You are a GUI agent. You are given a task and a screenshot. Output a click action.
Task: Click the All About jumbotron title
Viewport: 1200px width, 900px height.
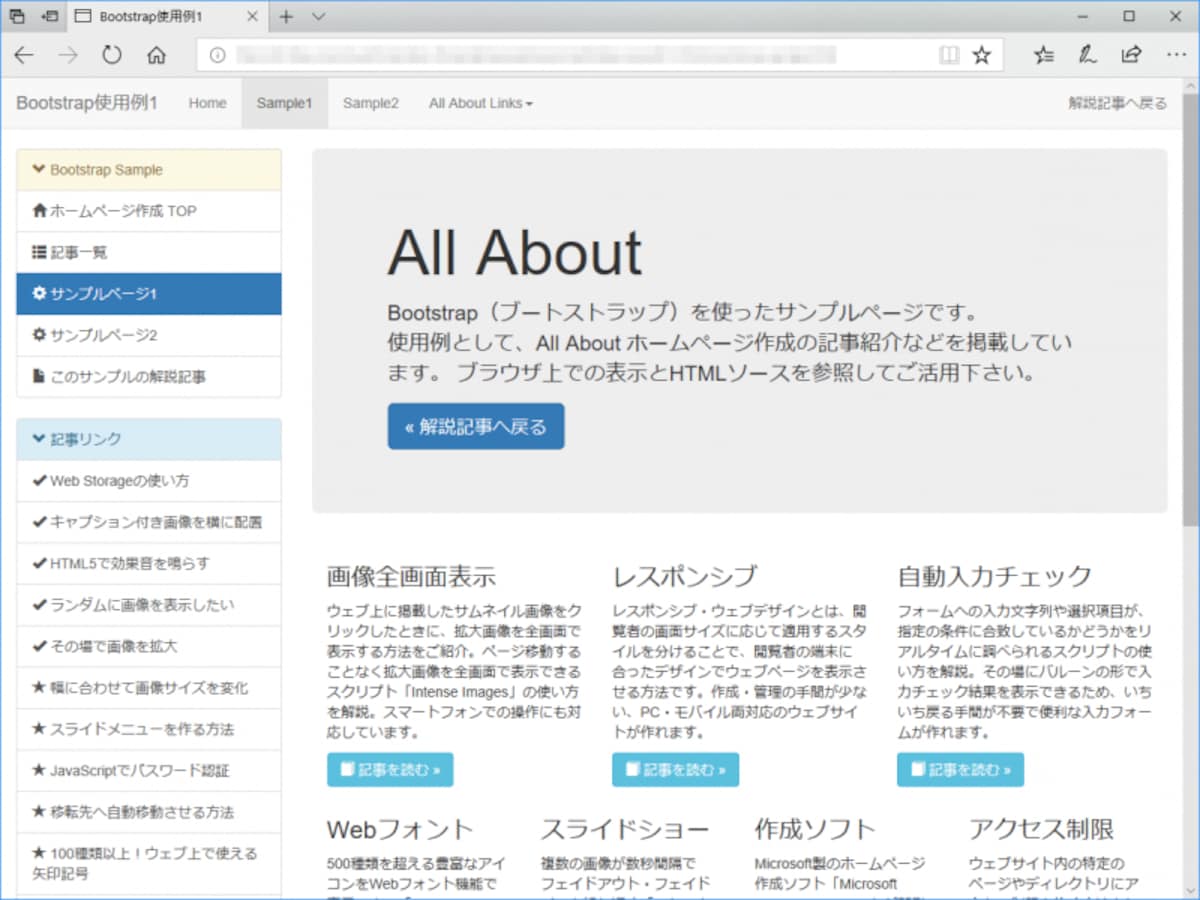click(515, 253)
